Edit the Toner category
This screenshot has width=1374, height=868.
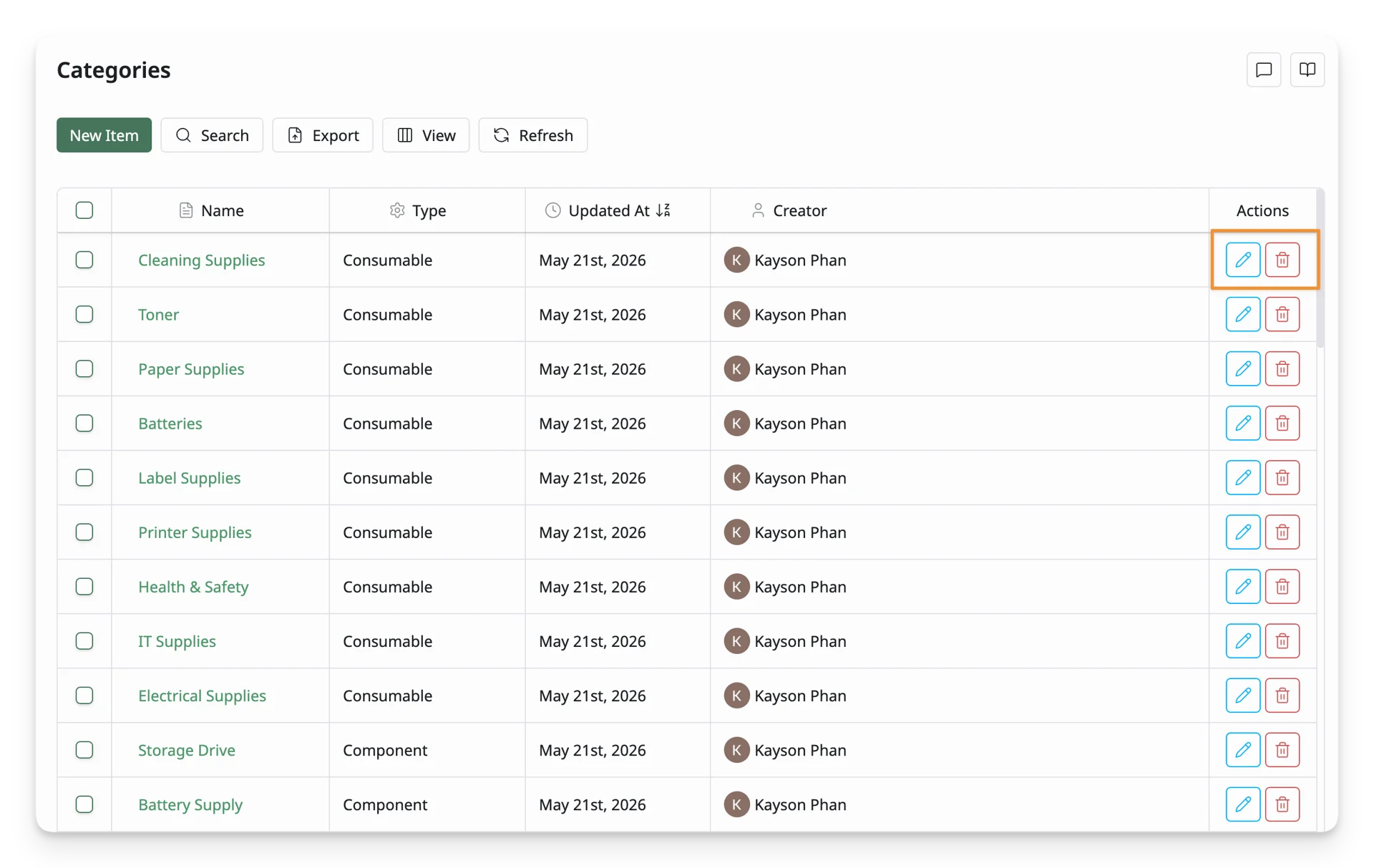point(1242,314)
